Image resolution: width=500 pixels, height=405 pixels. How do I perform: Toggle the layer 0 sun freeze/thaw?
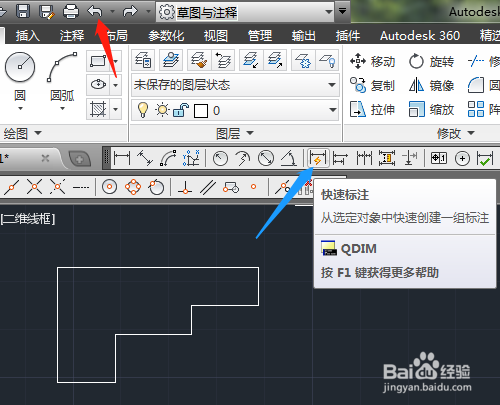click(162, 110)
